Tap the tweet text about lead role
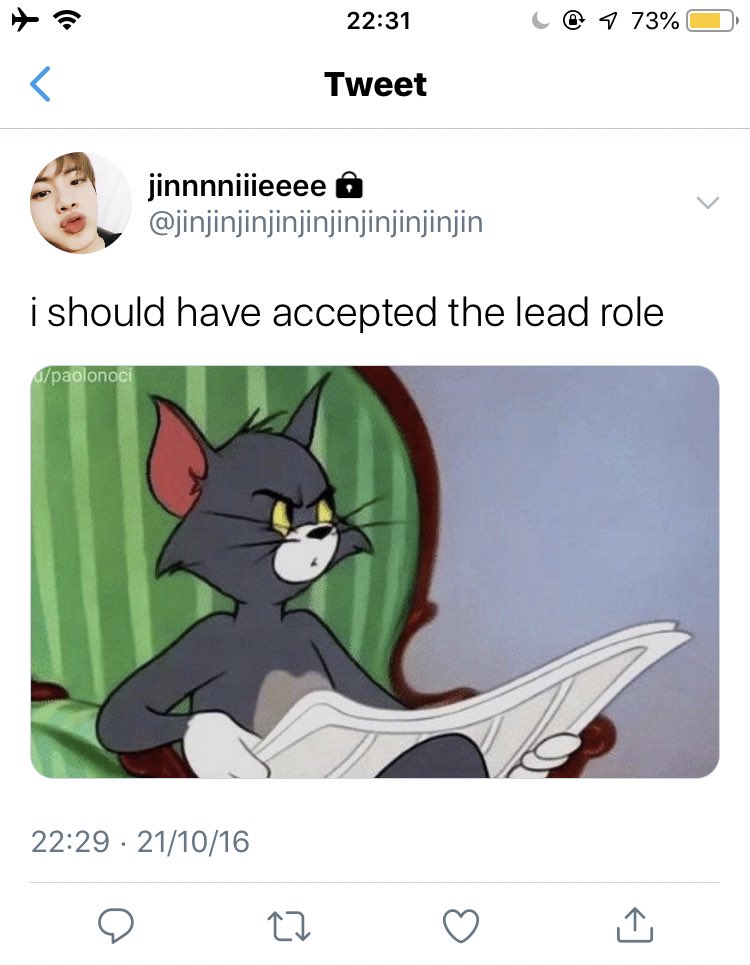Image resolution: width=750 pixels, height=965 pixels. pyautogui.click(x=347, y=313)
